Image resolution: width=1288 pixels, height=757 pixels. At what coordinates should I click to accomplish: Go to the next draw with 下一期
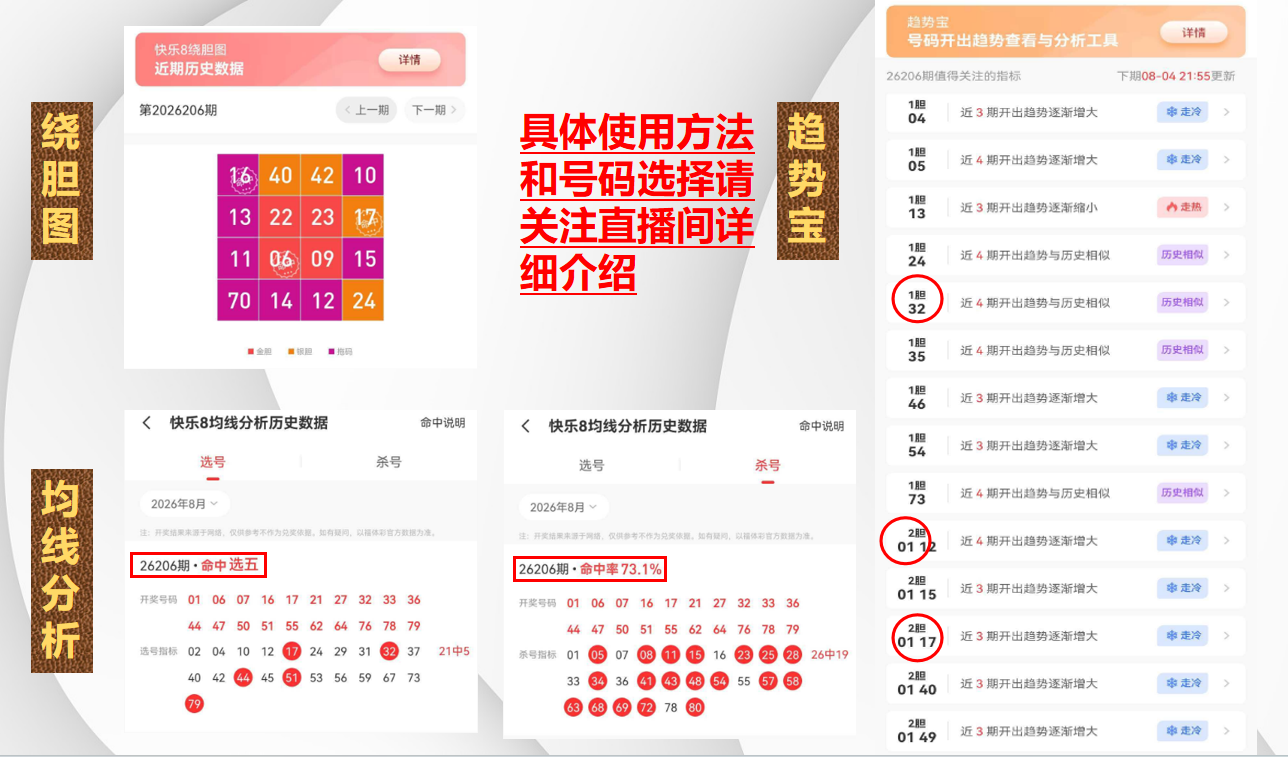tap(434, 110)
